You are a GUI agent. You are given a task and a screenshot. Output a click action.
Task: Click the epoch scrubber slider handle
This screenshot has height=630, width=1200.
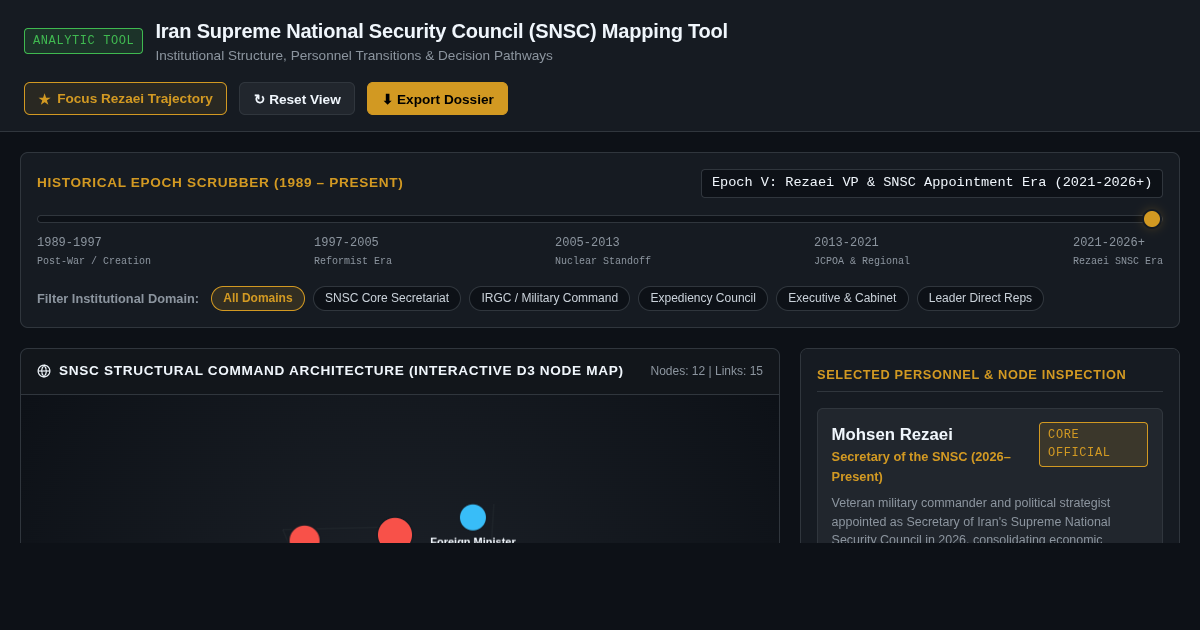click(x=1152, y=219)
